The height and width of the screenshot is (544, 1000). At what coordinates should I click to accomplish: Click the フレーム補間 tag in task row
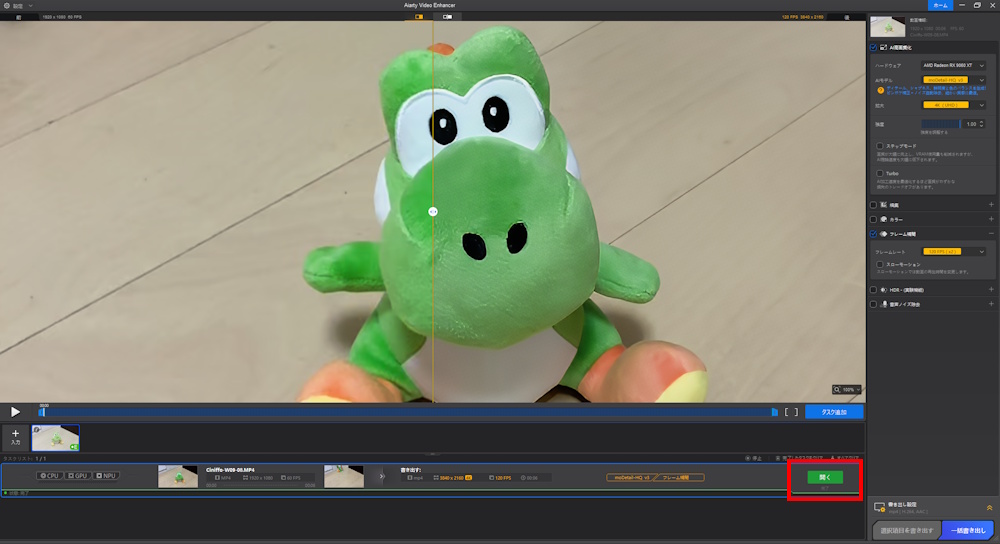tap(679, 477)
